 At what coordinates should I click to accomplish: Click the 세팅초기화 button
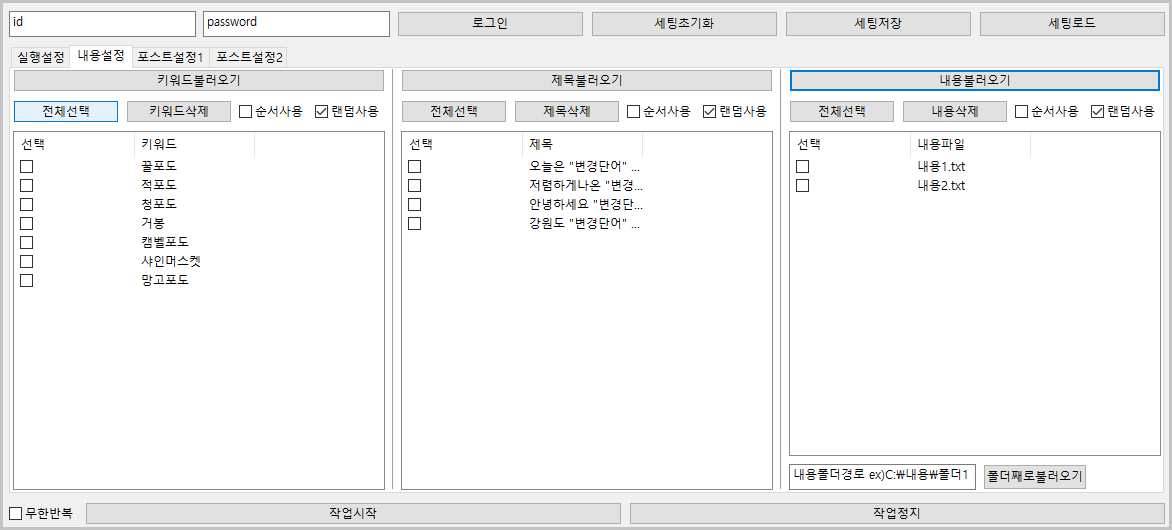(684, 24)
